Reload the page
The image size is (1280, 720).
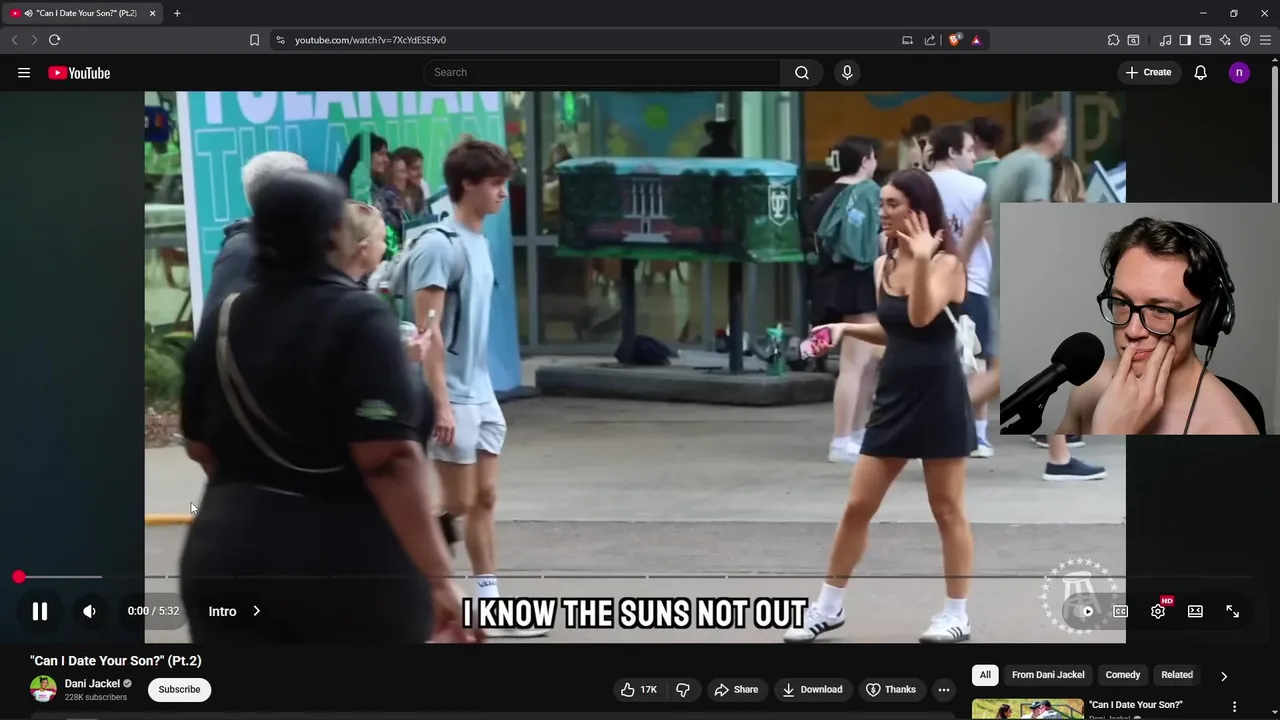coord(54,40)
